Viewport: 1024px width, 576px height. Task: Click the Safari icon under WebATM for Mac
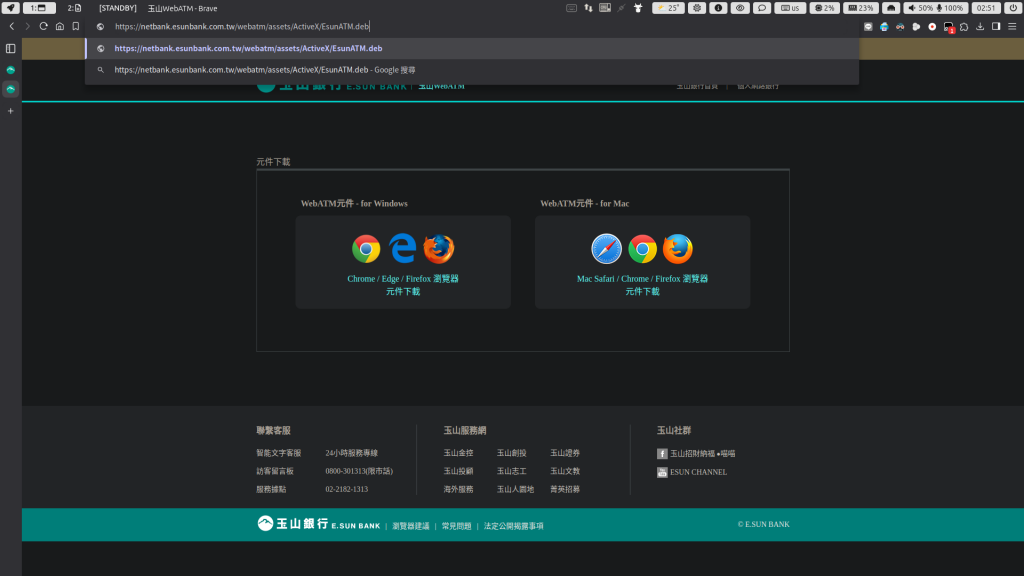pos(607,249)
